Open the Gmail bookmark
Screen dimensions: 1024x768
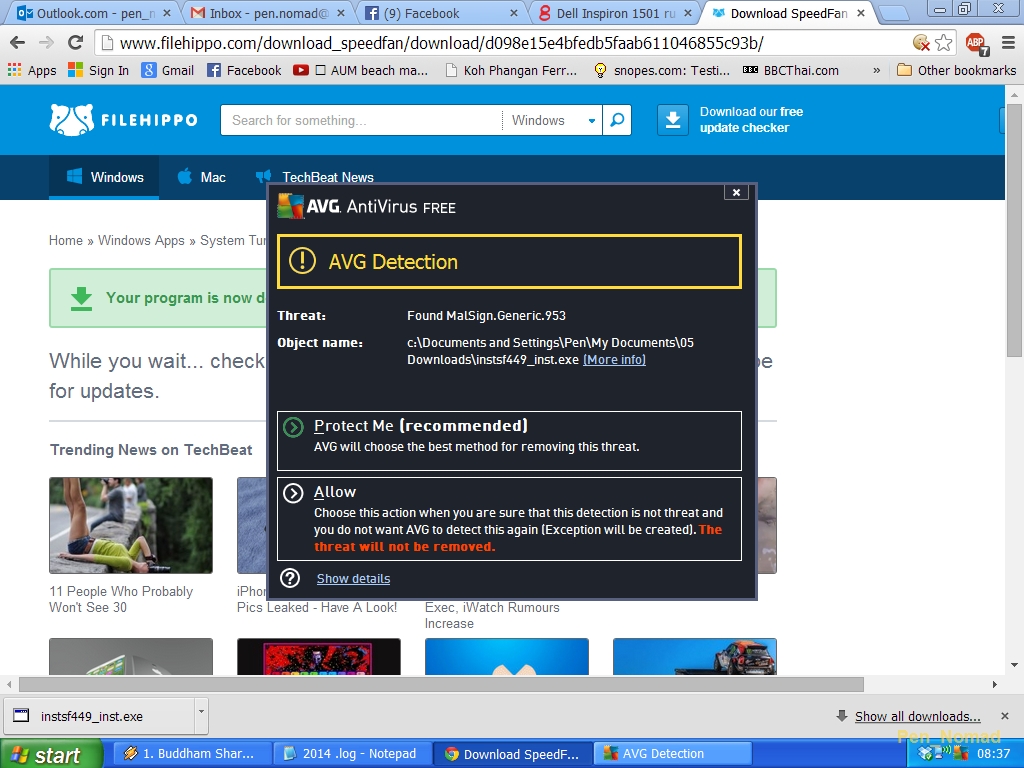(x=168, y=70)
